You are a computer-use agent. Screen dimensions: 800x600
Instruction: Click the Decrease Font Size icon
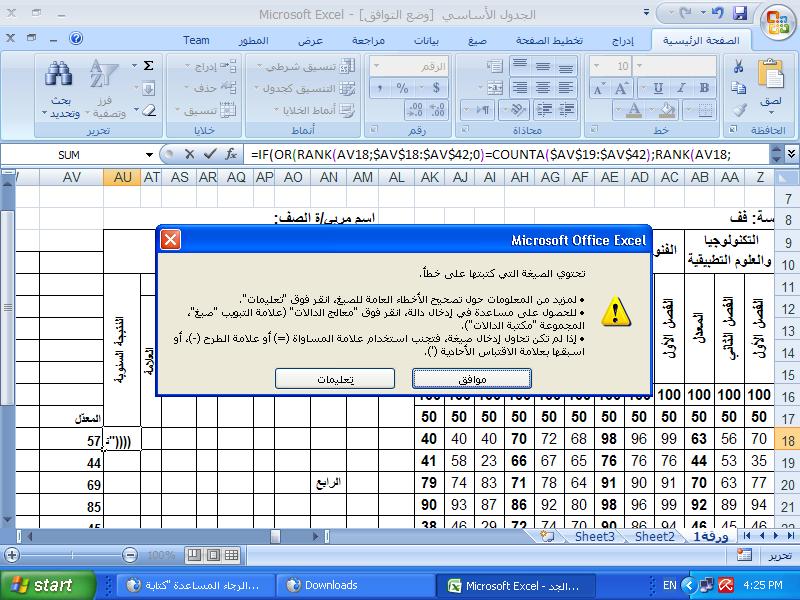[x=599, y=88]
